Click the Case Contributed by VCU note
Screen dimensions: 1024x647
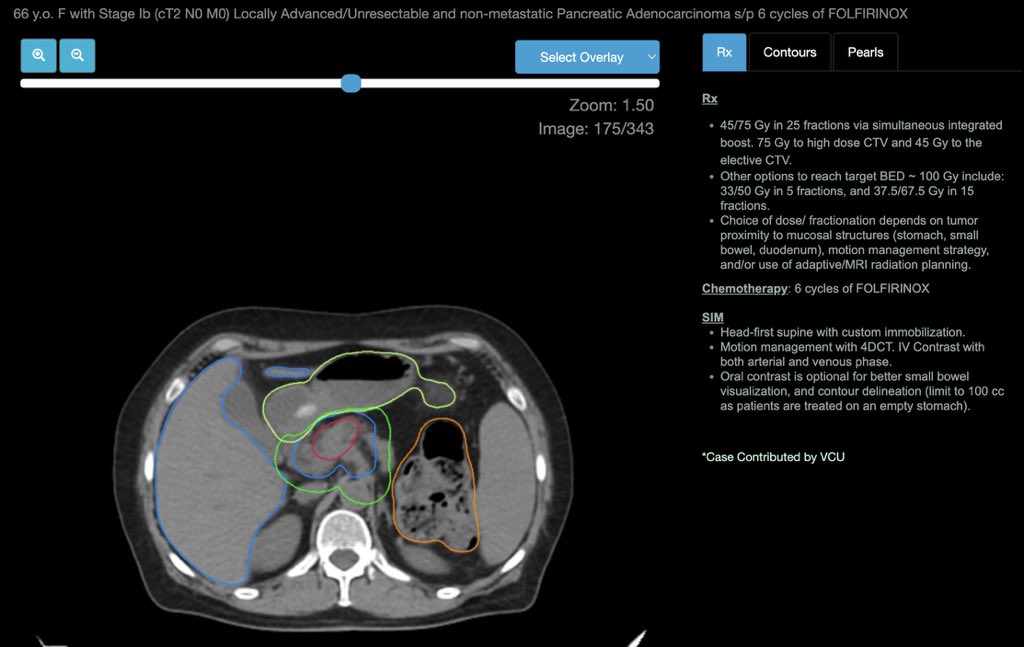click(x=773, y=457)
